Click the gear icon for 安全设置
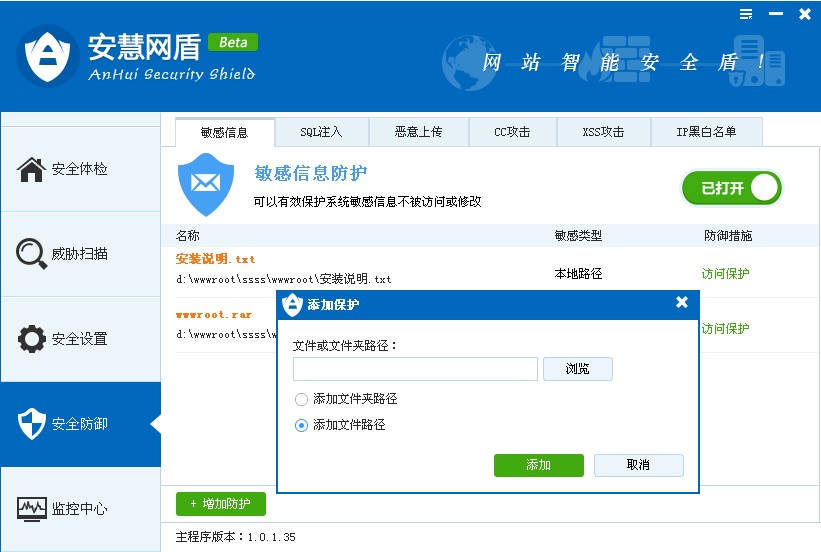This screenshot has height=552, width=821. 31,339
